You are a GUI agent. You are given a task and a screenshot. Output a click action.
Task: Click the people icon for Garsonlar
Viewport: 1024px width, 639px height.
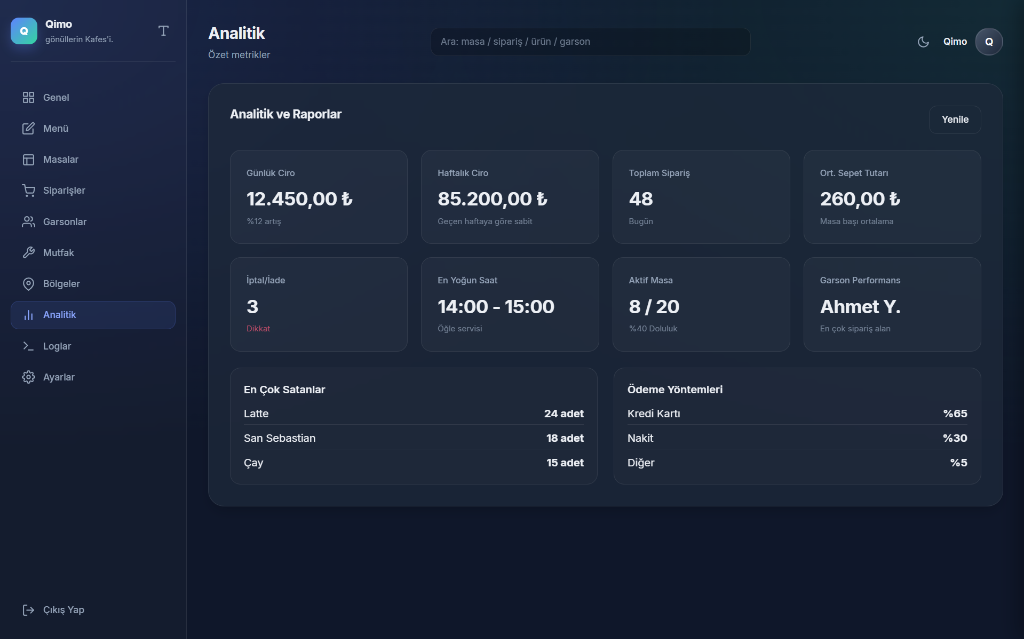[28, 222]
